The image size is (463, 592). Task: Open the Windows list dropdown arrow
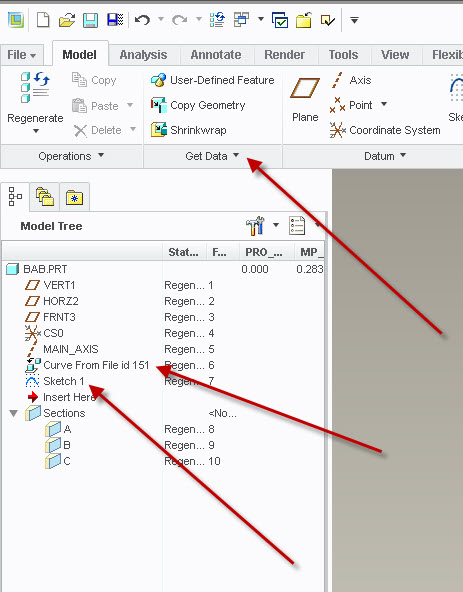click(261, 18)
